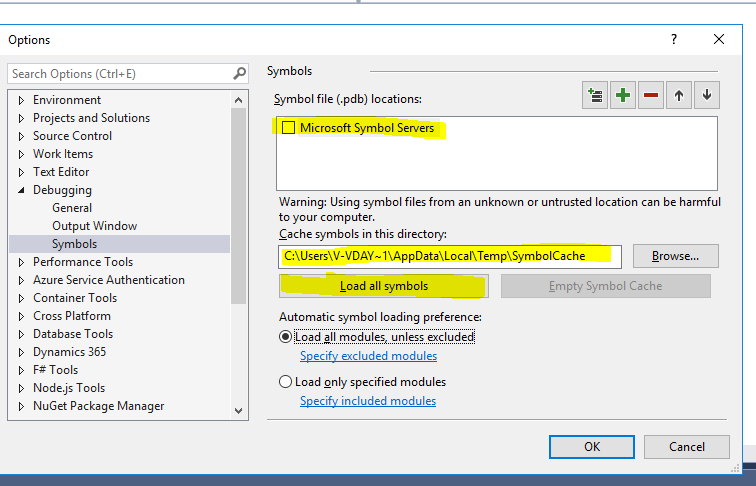Screen dimensions: 756x486
Task: Move symbol location up with arrow
Action: (678, 95)
